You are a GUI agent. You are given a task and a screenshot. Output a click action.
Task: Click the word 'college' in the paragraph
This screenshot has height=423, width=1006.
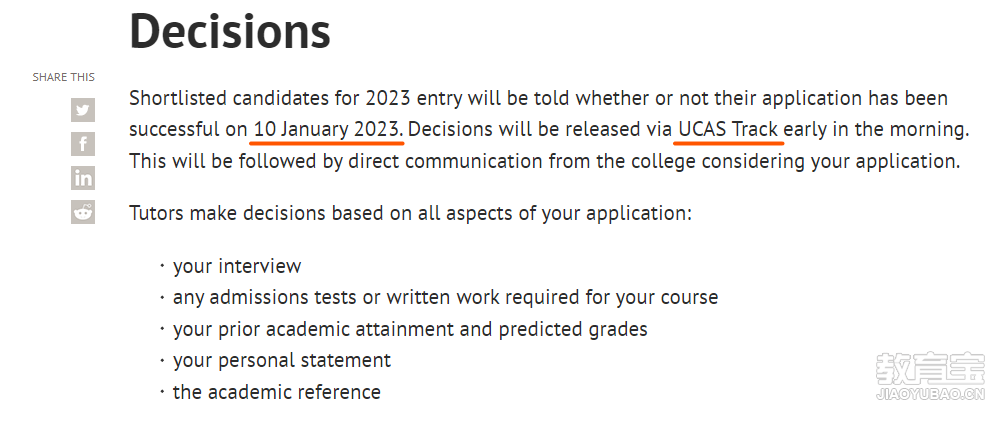[664, 161]
